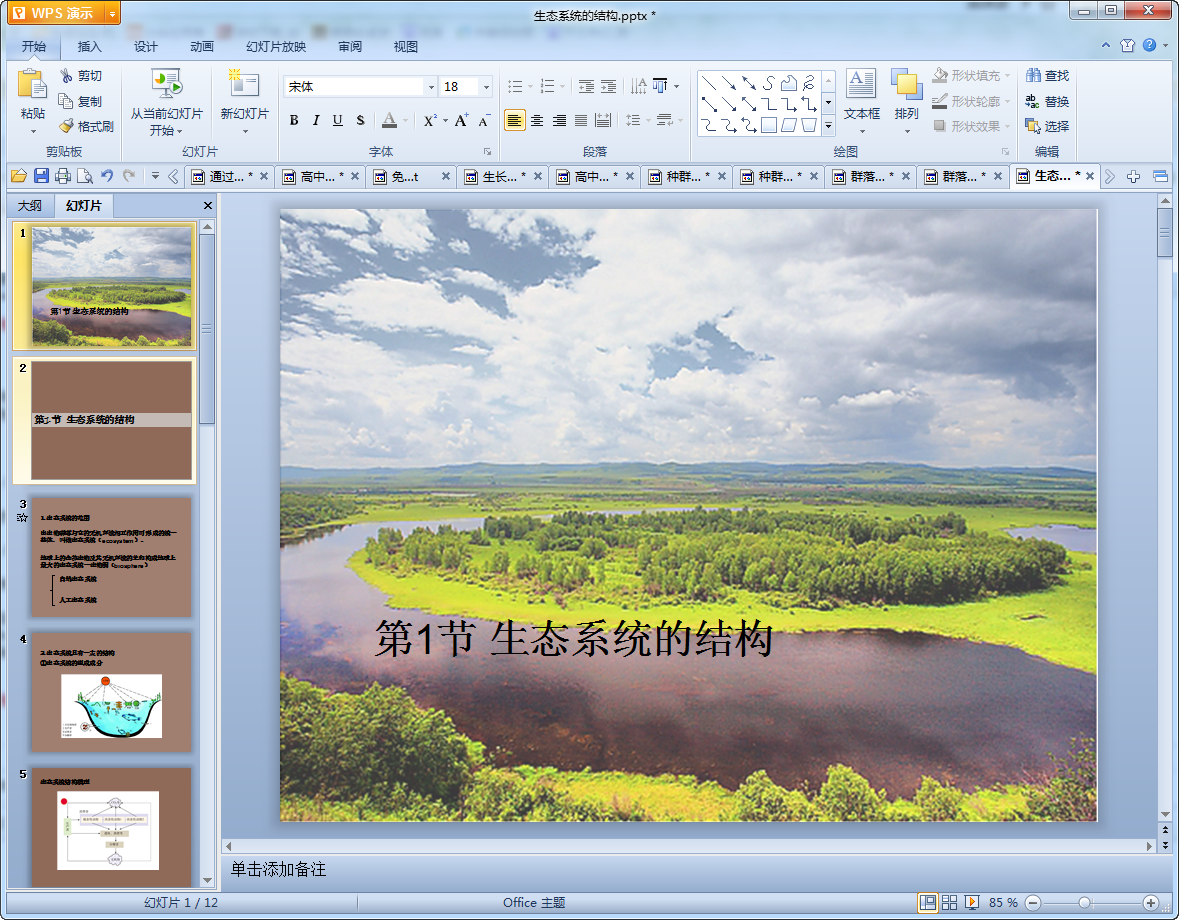The image size is (1179, 920).
Task: Click the Save icon in quick toolbar
Action: pyautogui.click(x=41, y=176)
